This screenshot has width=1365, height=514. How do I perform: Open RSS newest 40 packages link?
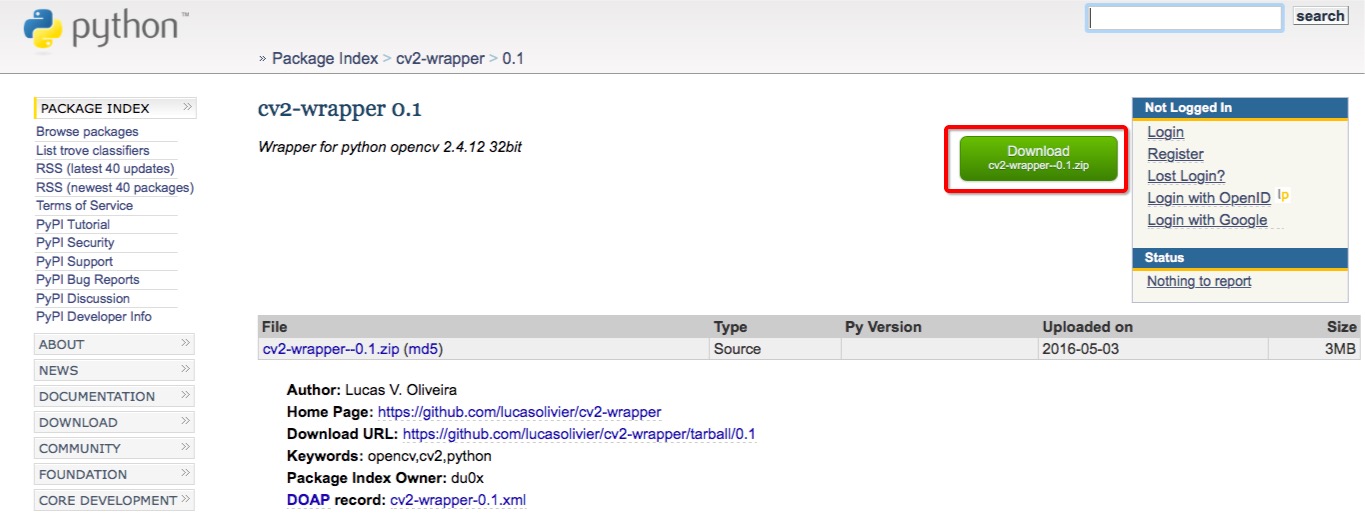click(x=115, y=187)
